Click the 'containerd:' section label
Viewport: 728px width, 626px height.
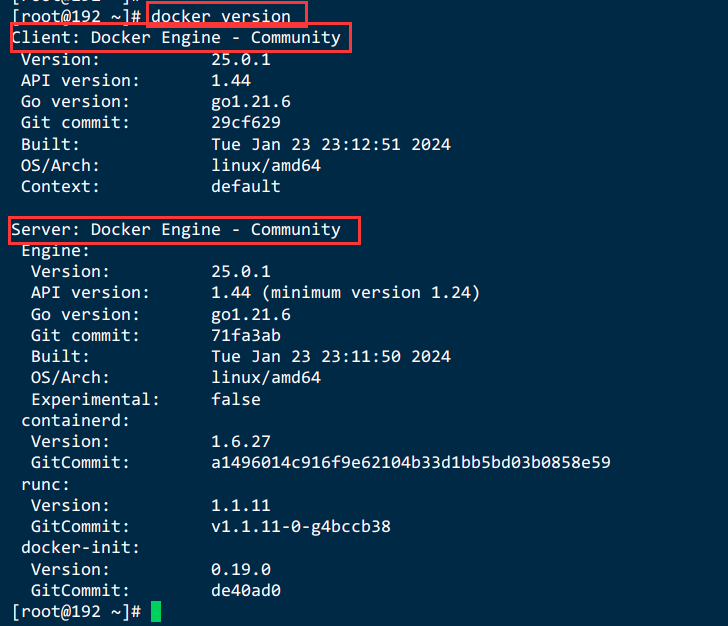[75, 420]
